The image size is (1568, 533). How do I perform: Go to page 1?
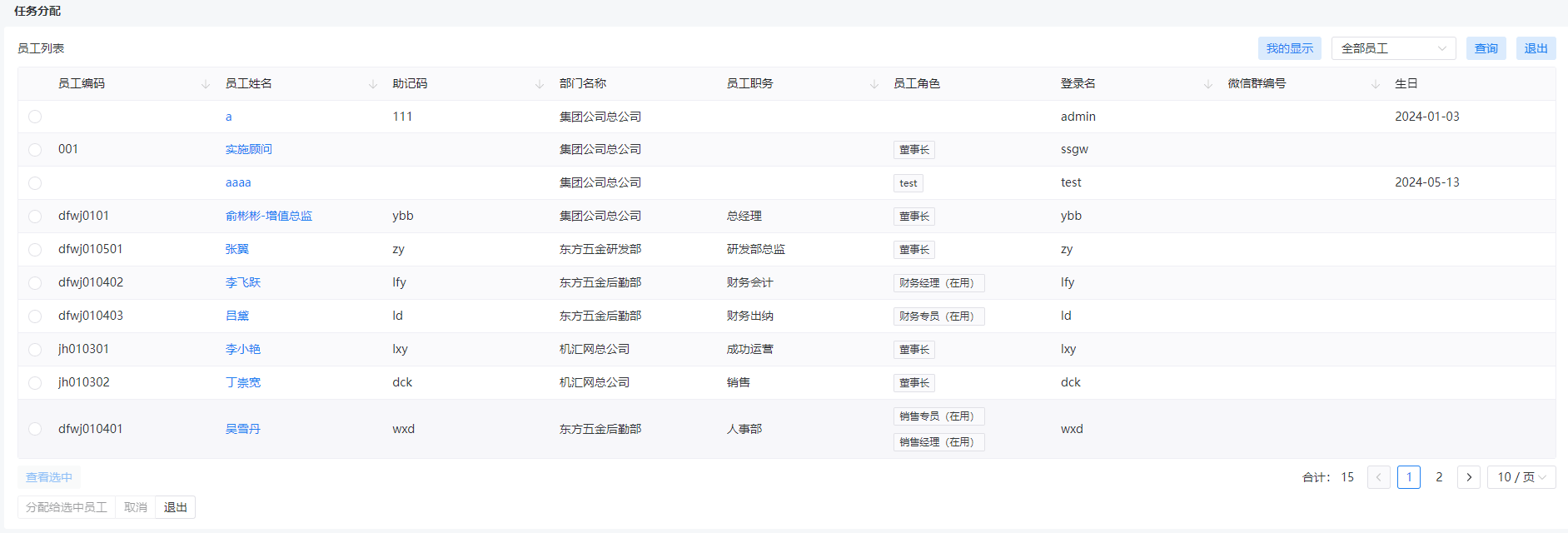[x=1409, y=477]
